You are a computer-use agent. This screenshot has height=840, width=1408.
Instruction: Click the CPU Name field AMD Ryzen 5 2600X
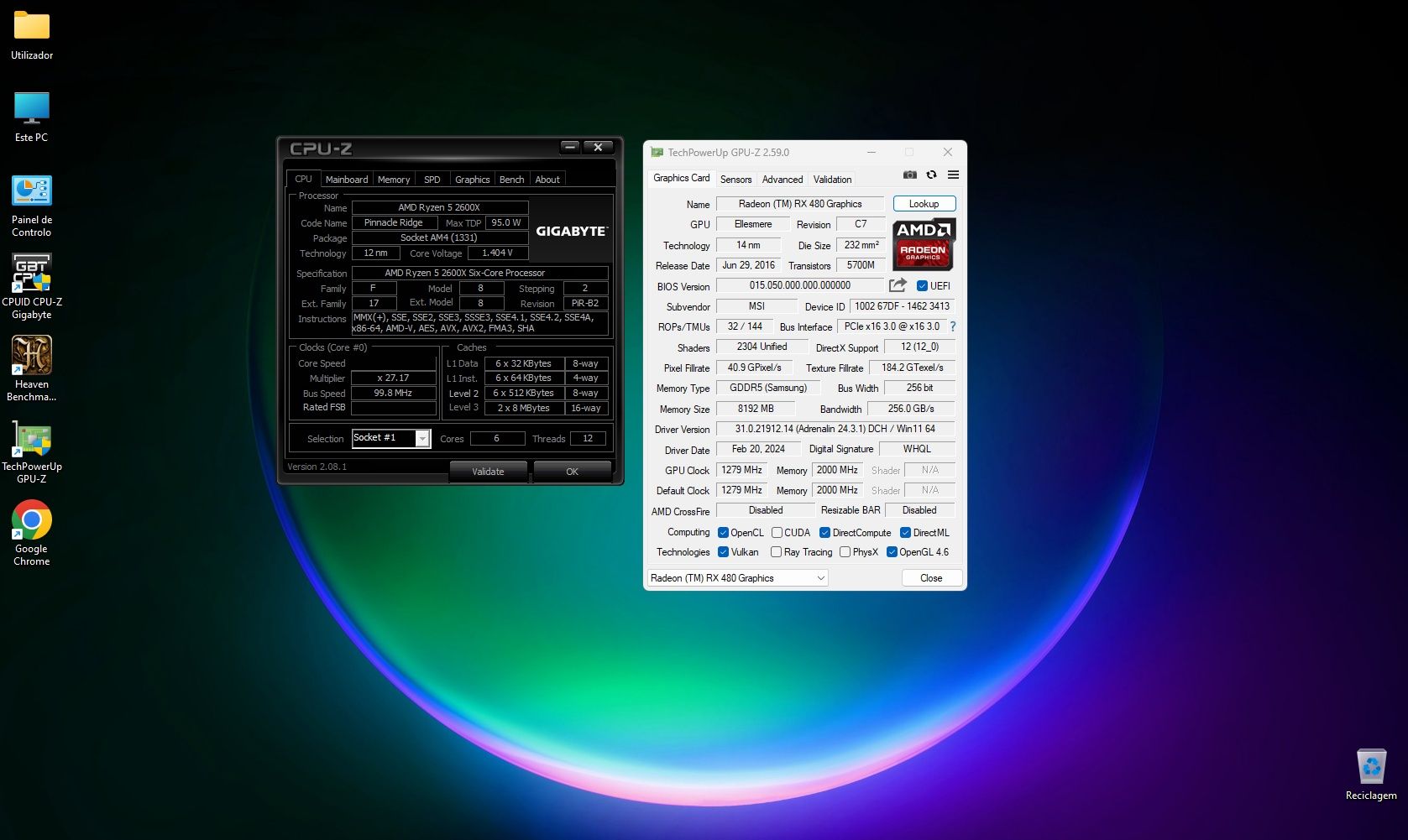click(439, 207)
